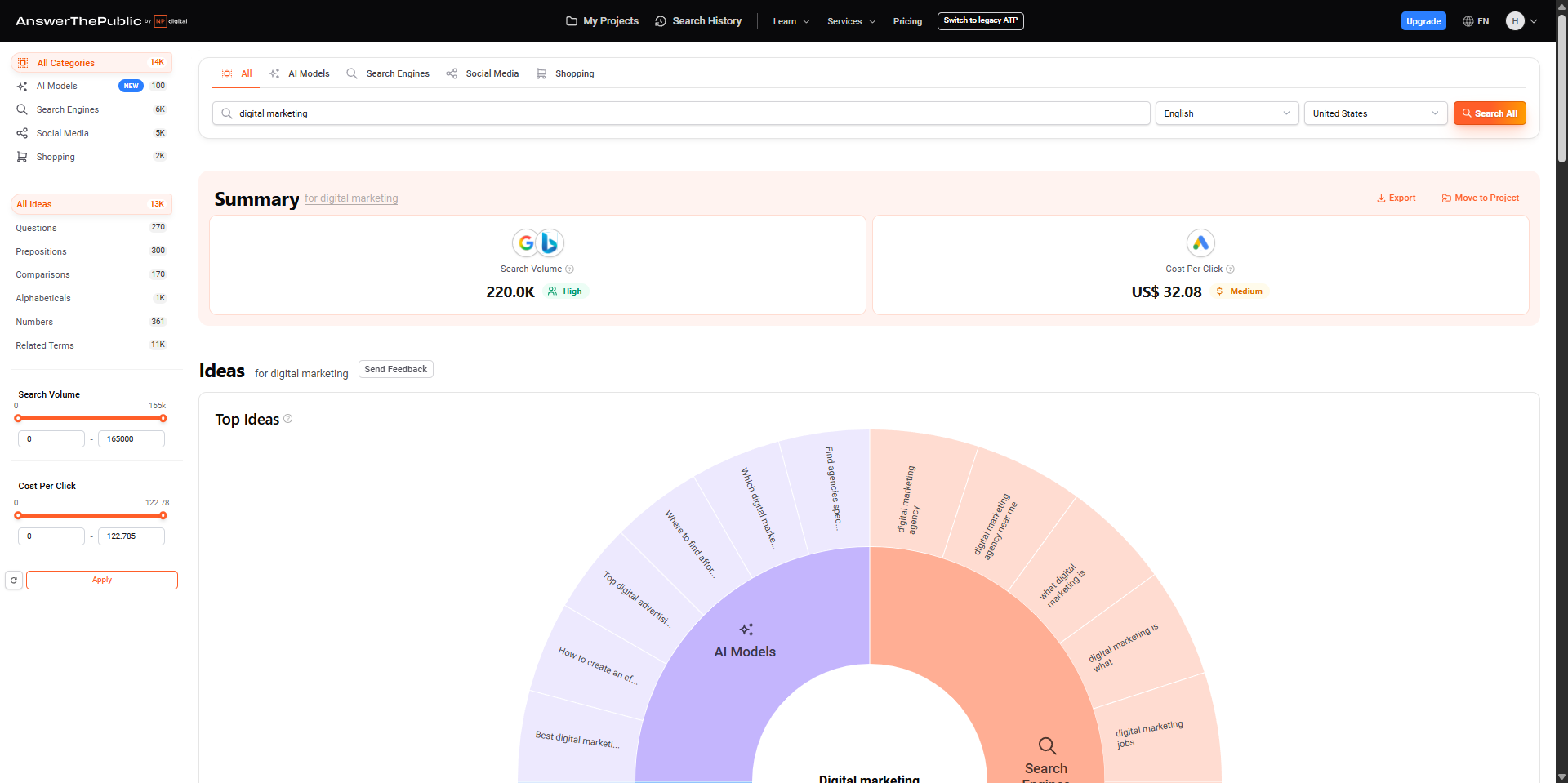Switch to the Social Media tab
This screenshot has width=1568, height=783.
click(483, 73)
